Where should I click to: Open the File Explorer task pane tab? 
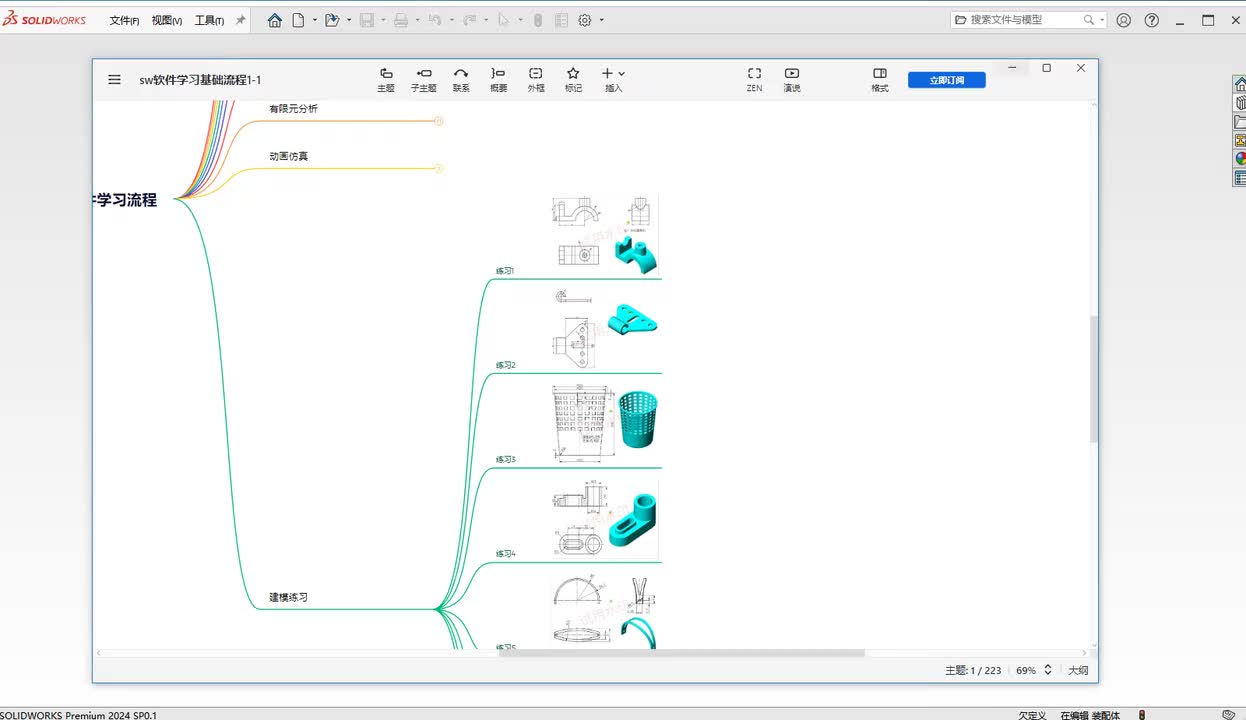[x=1240, y=122]
